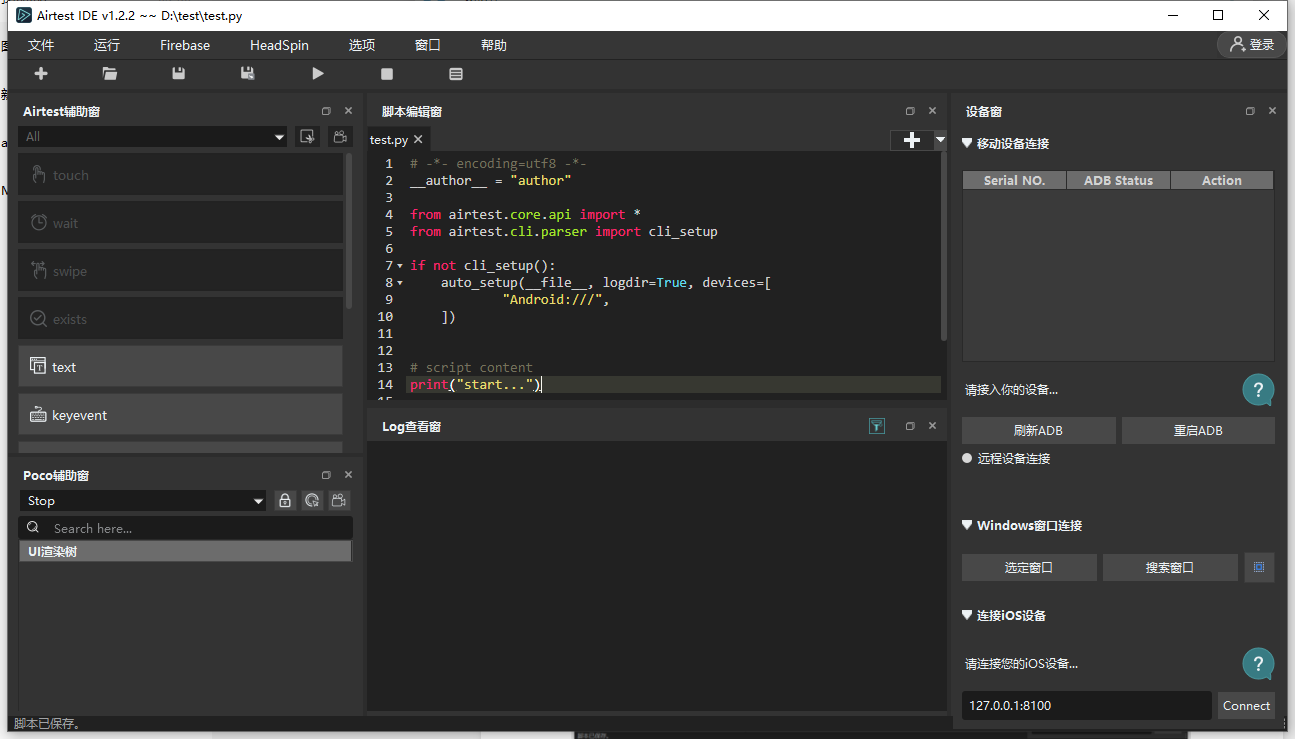Close the test.py tab
Viewport: 1295px width, 739px height.
pos(418,140)
